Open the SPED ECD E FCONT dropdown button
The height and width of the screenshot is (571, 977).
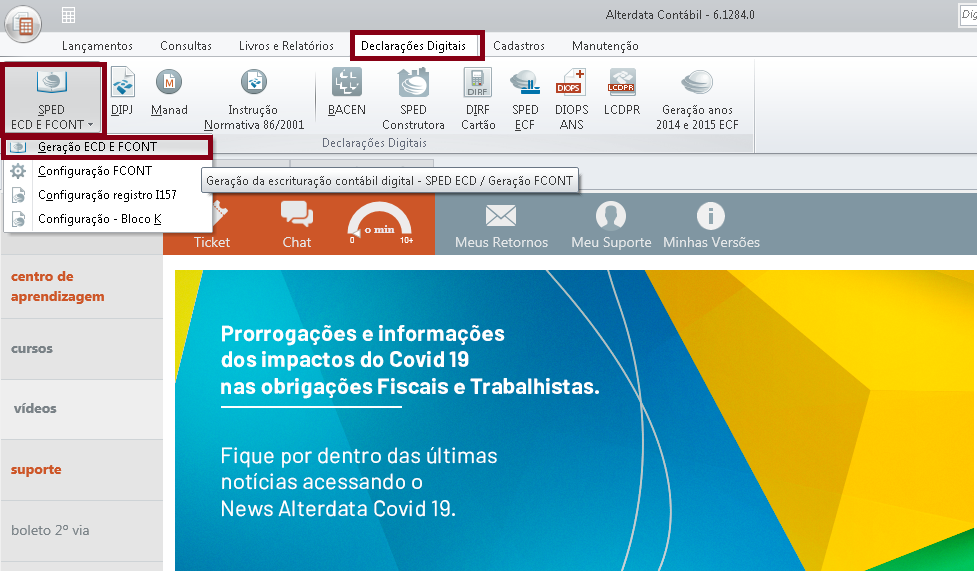[52, 98]
